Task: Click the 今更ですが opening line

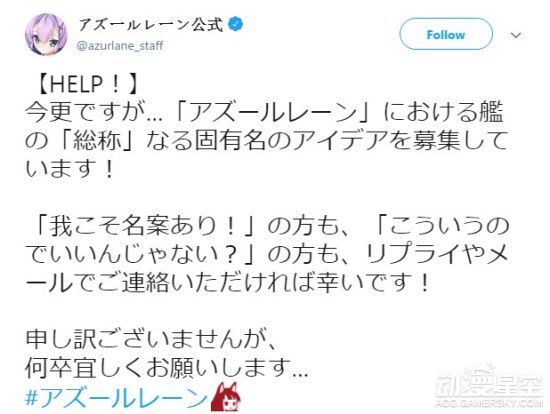Action: [85, 113]
